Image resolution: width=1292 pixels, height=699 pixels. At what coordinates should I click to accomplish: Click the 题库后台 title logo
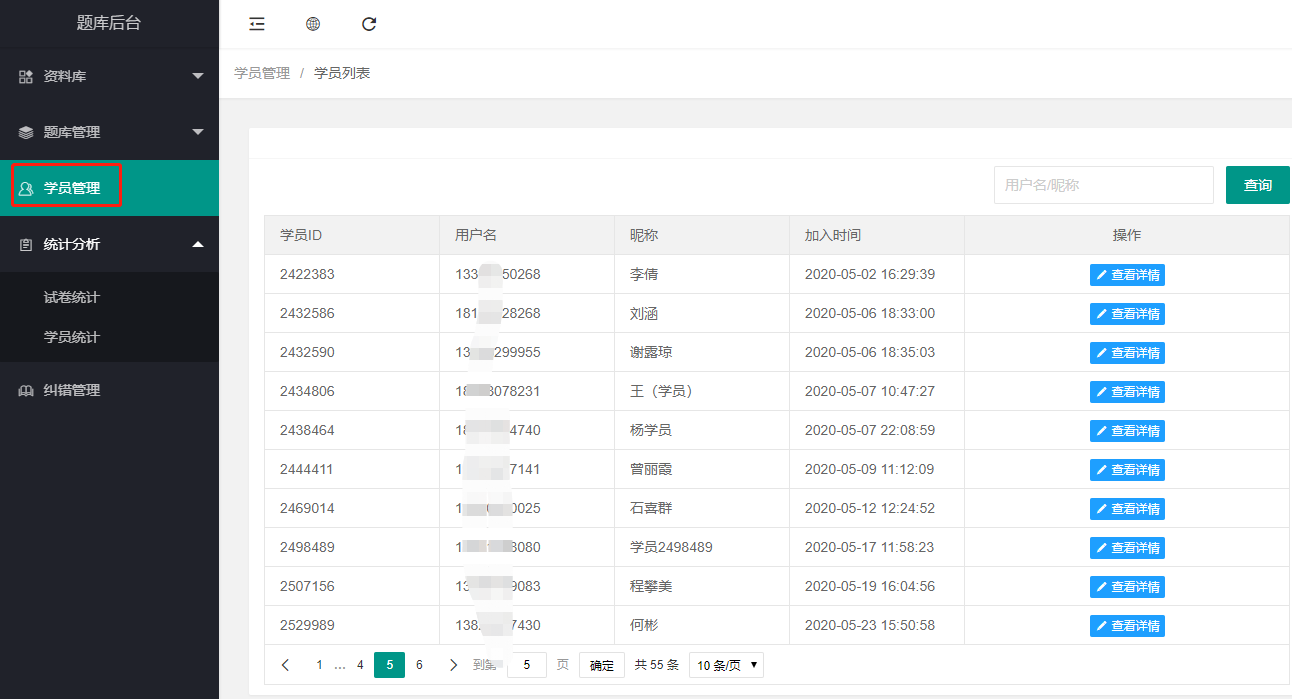pyautogui.click(x=109, y=23)
